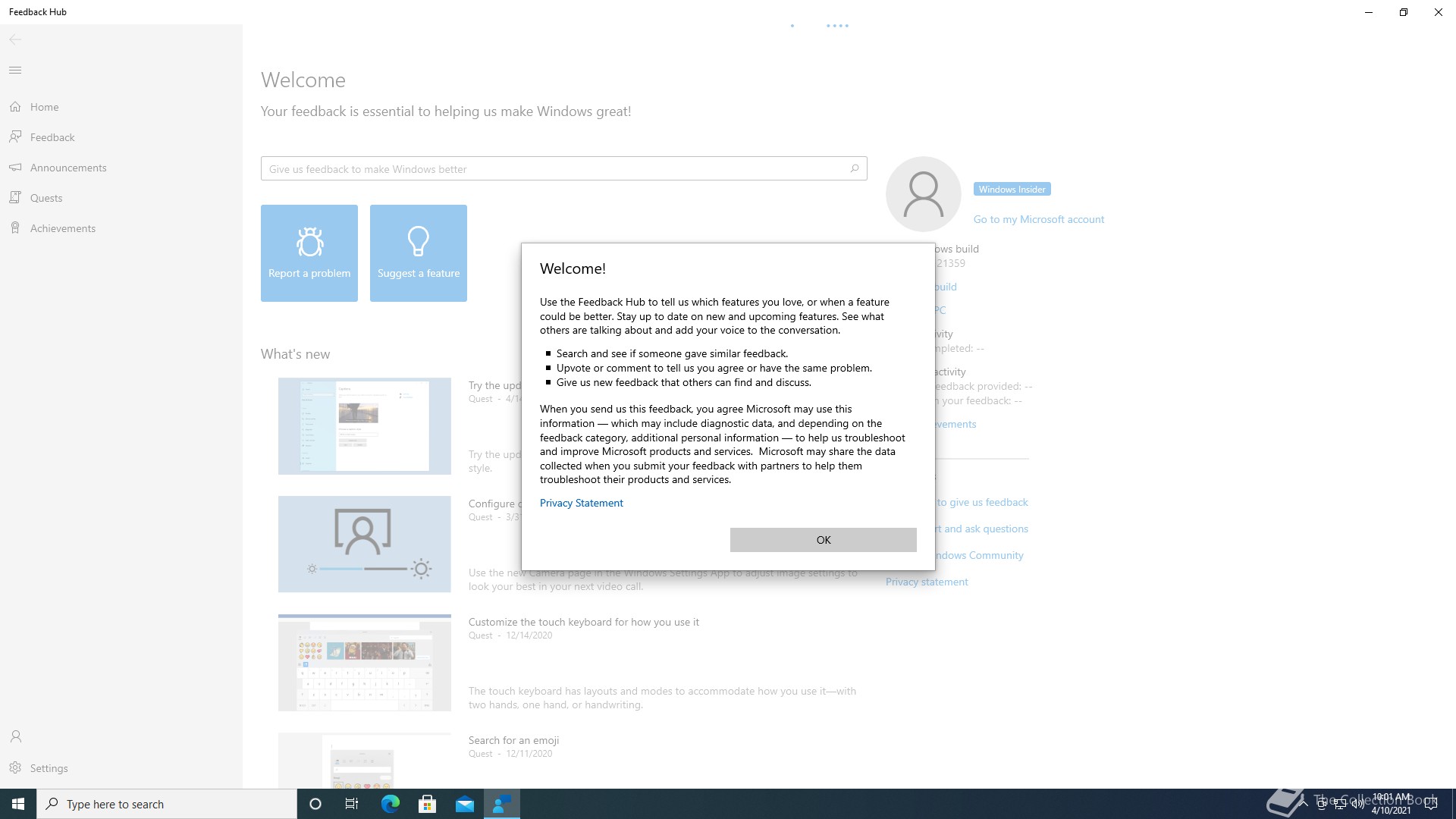The image size is (1456, 819).
Task: Select Settings menu label
Action: pos(49,768)
